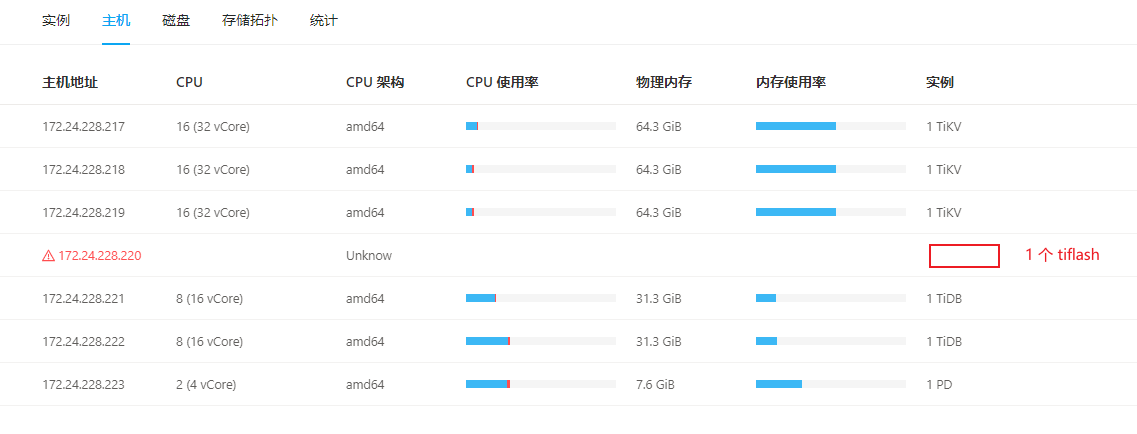Click the red host address 172.24.228.220
1137x434 pixels.
tap(100, 256)
